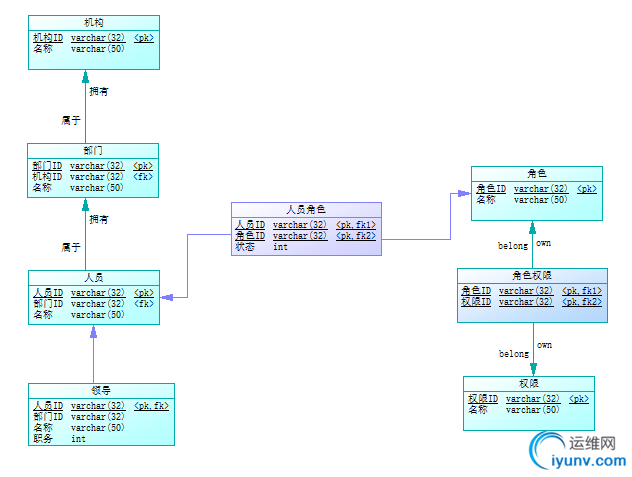Click the 机构ID column in the 机构 table
The width and height of the screenshot is (632, 477).
point(94,38)
